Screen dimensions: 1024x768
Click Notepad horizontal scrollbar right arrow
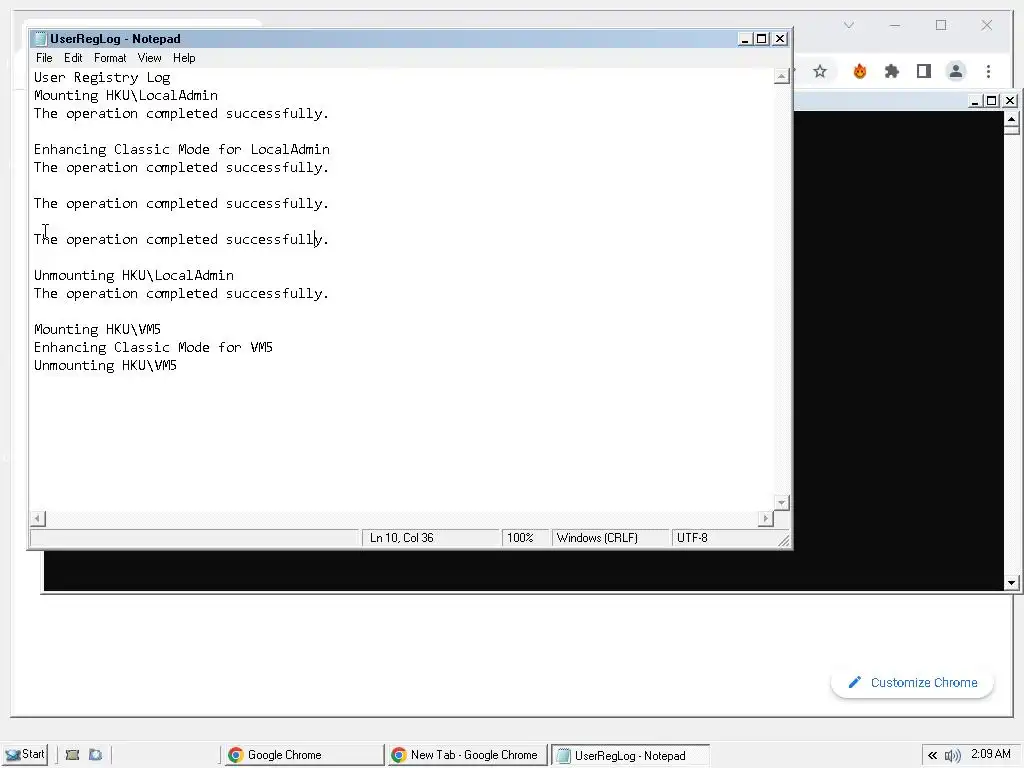[765, 519]
